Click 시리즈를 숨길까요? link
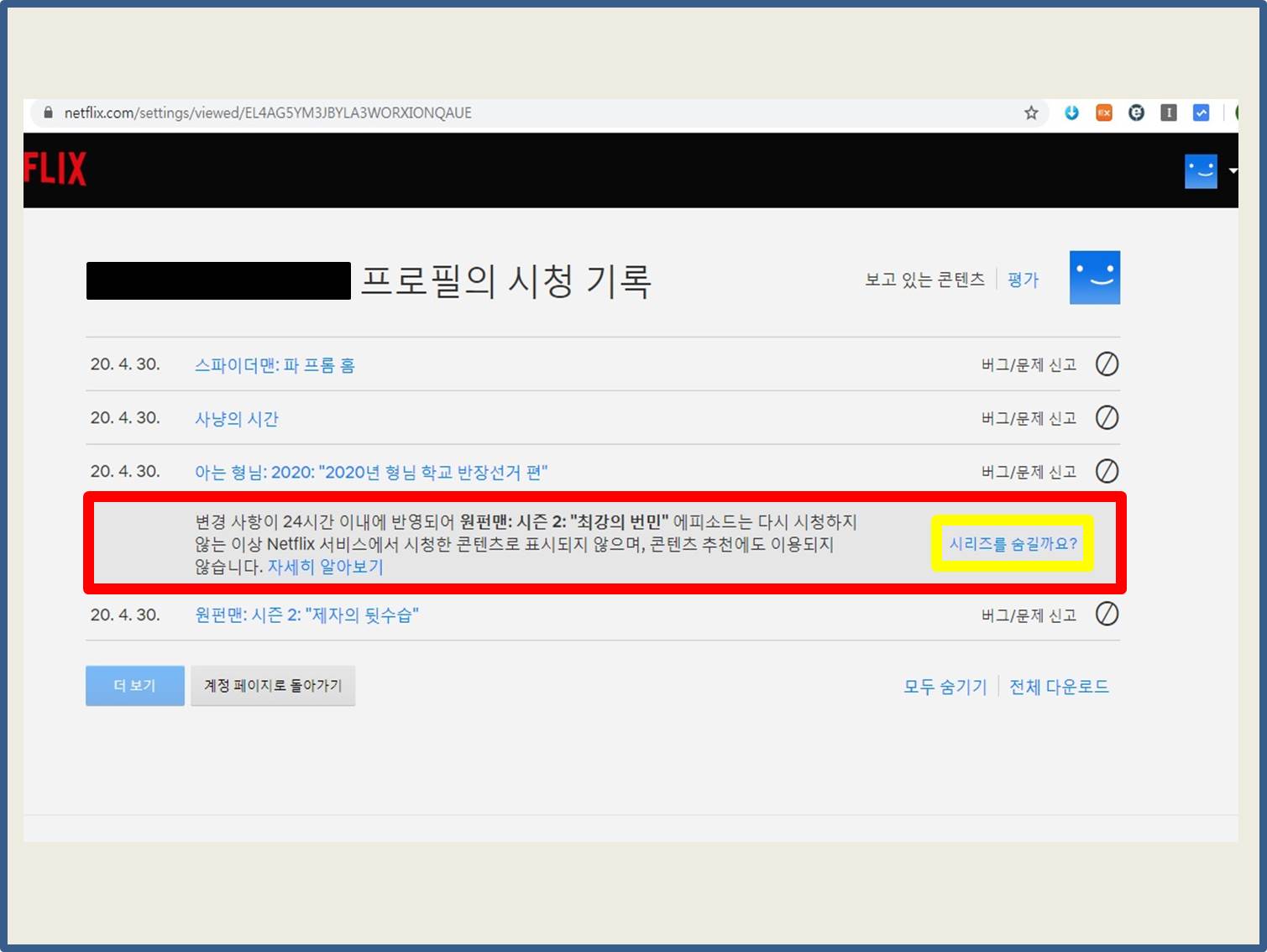 pyautogui.click(x=1013, y=544)
